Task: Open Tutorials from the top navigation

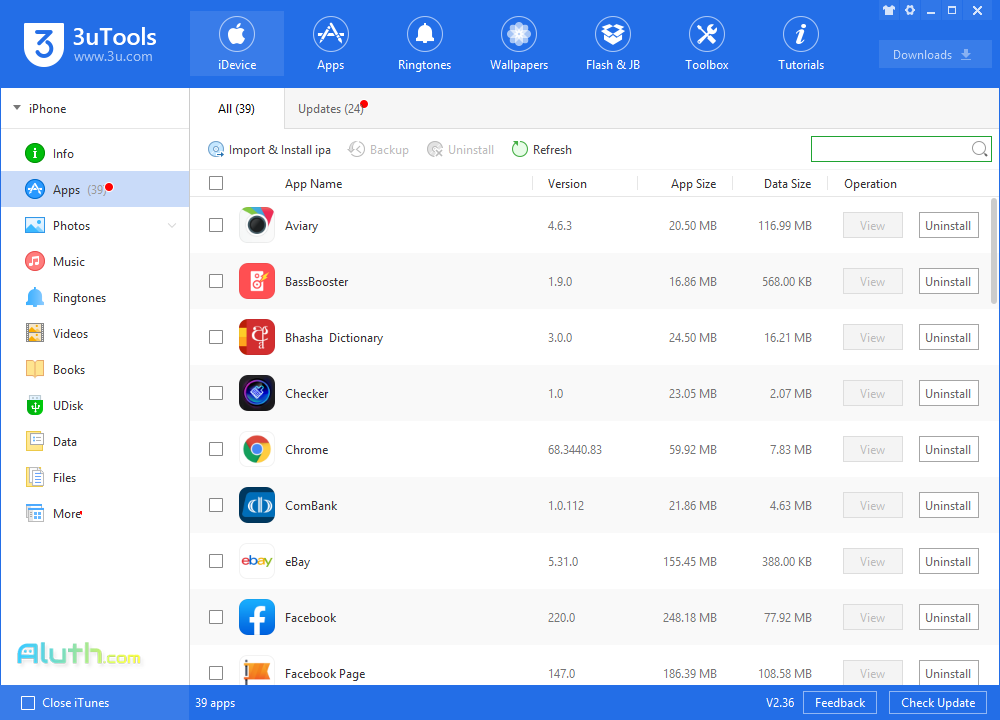Action: tap(800, 43)
